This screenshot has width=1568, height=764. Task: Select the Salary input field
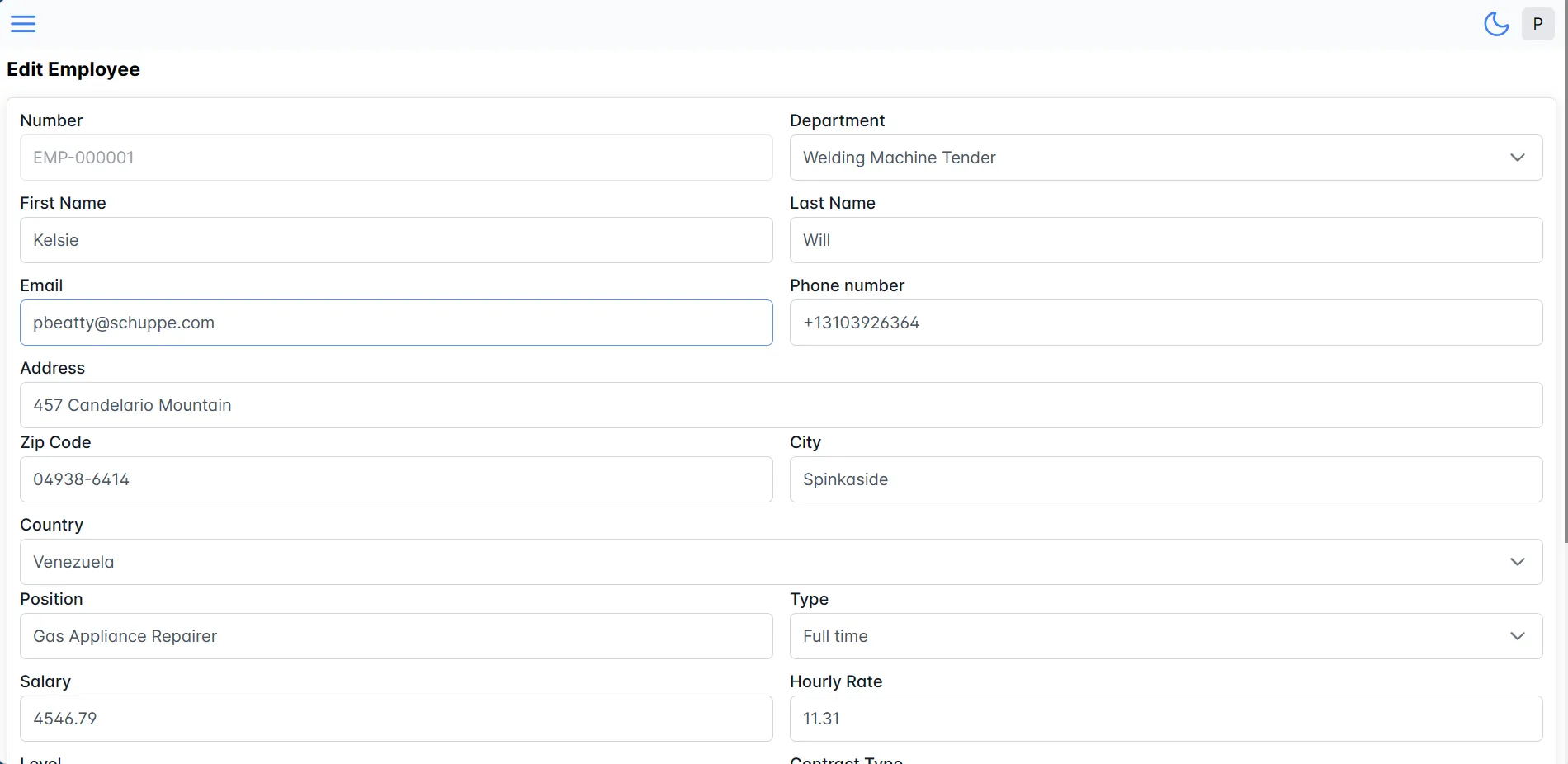396,719
